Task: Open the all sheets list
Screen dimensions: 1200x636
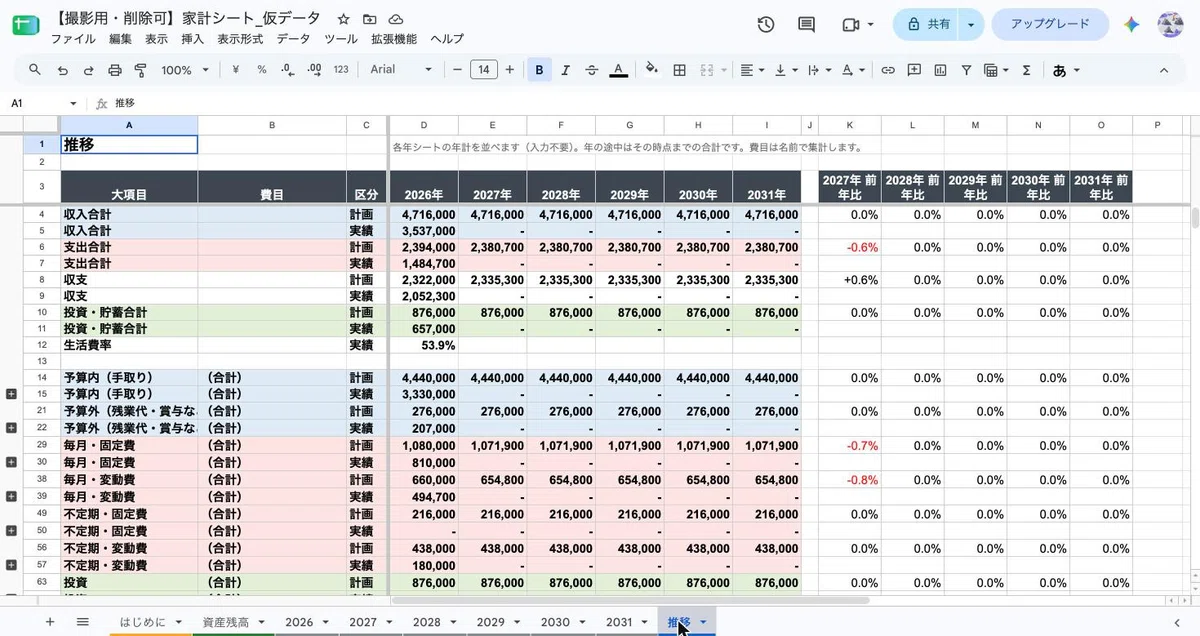Action: click(83, 622)
